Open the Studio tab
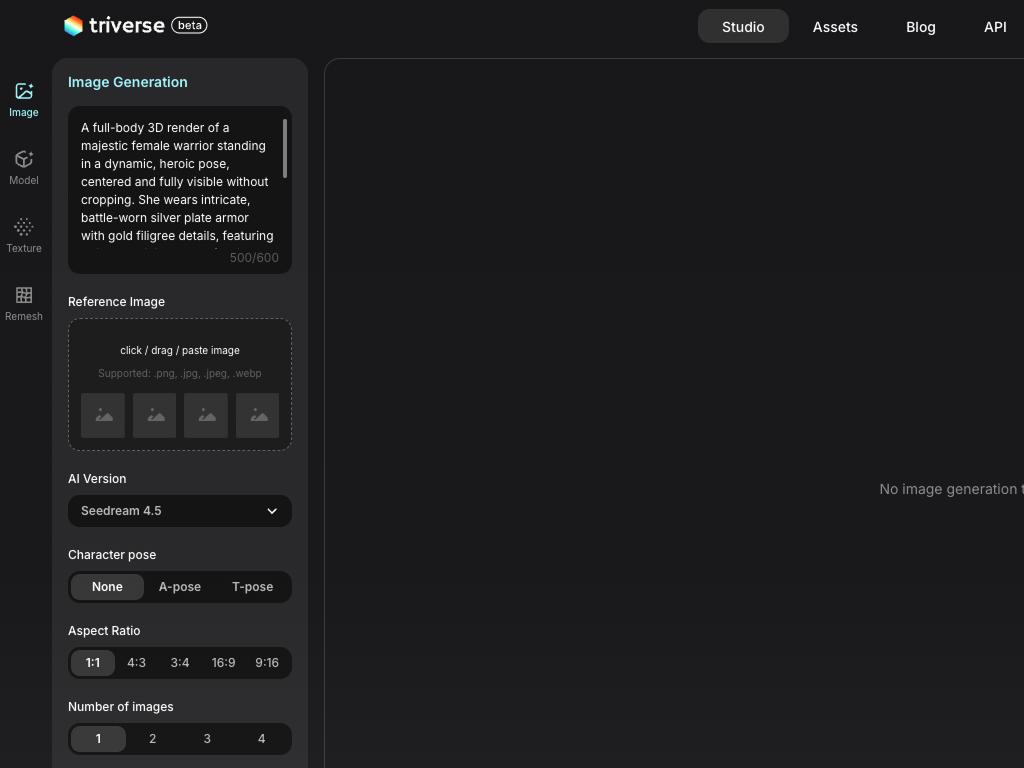This screenshot has height=768, width=1024. (x=743, y=27)
